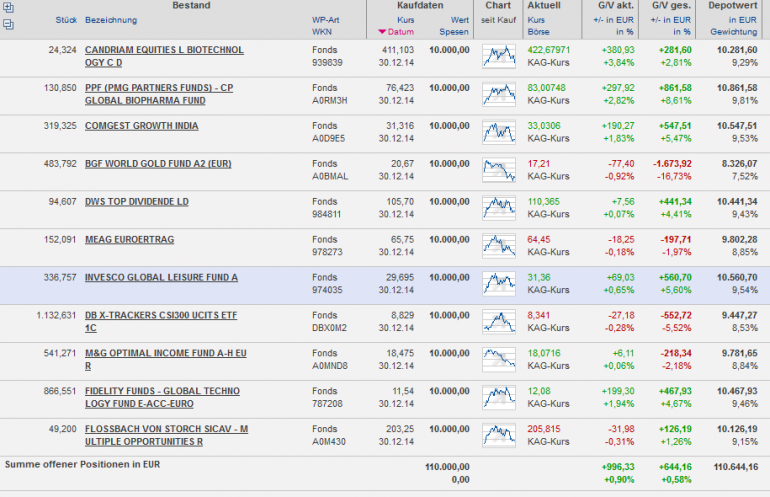
Task: Click current price 18,0716 of M&G
Action: (x=544, y=353)
